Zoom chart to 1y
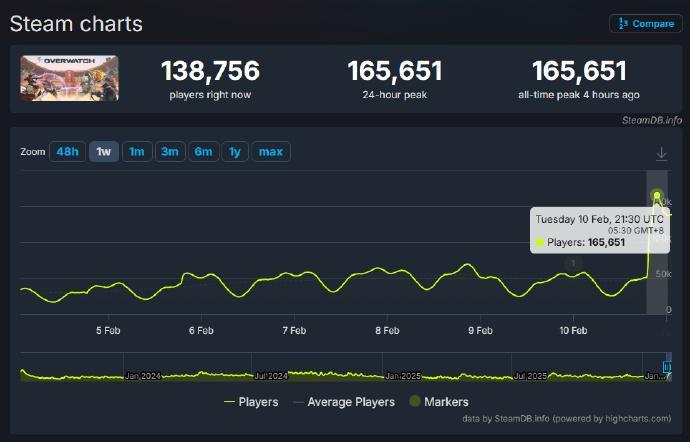 click(x=235, y=152)
